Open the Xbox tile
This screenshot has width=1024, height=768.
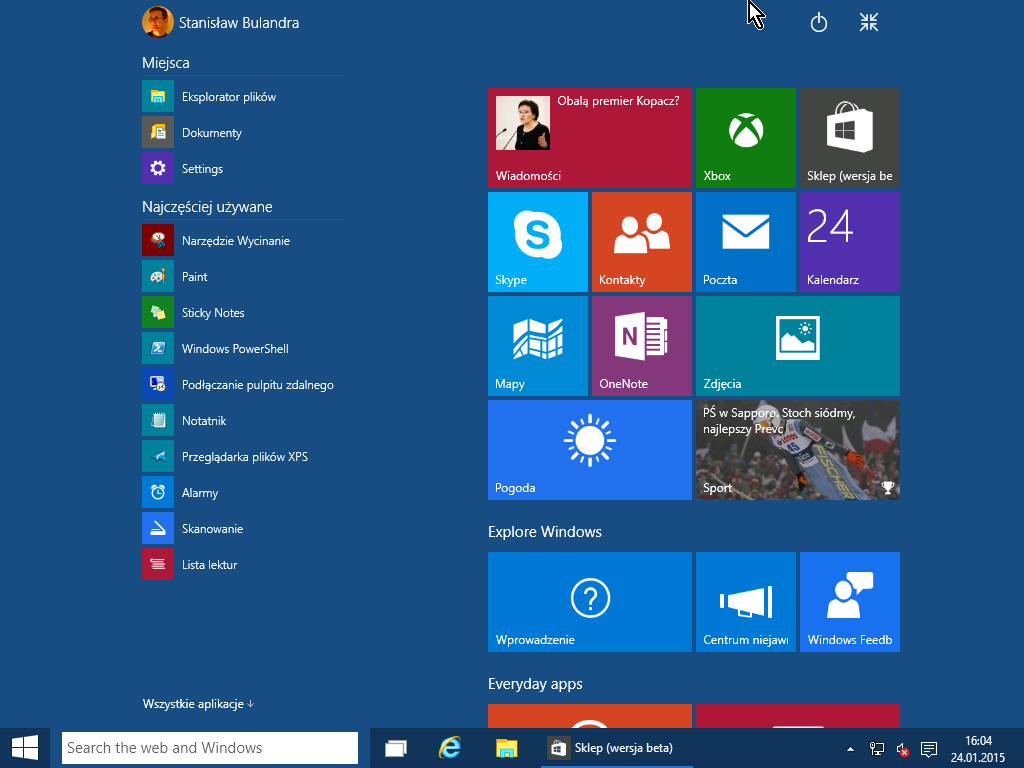tap(745, 137)
